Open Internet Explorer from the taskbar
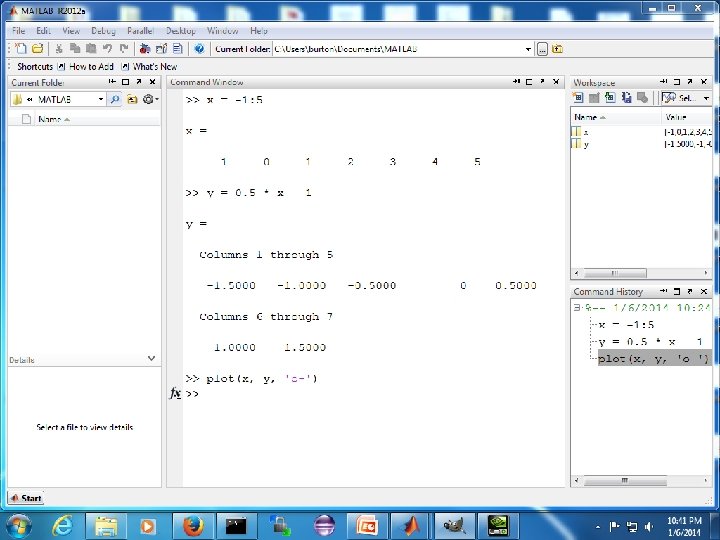This screenshot has height=540, width=720. [62, 525]
